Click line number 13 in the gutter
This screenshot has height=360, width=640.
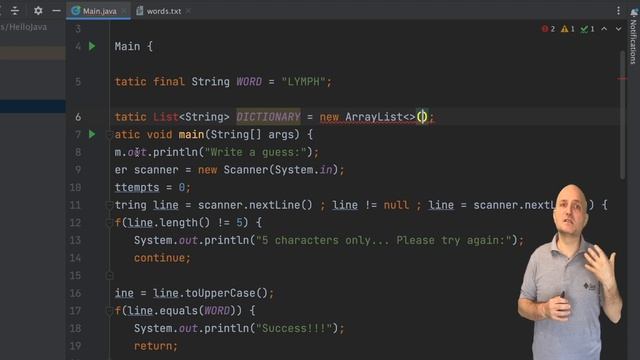[75, 240]
